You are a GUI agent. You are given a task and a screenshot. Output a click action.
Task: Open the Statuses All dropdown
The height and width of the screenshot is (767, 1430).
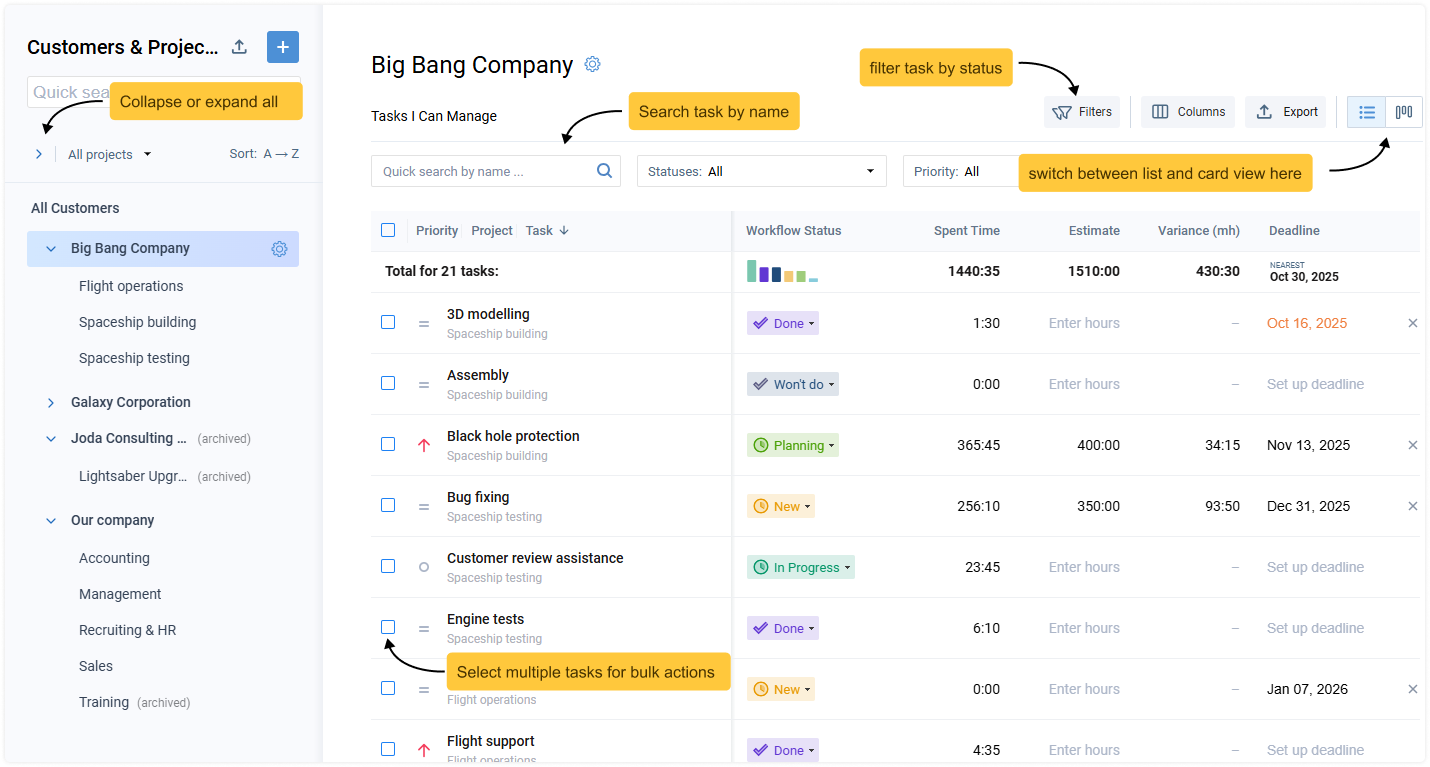point(761,171)
